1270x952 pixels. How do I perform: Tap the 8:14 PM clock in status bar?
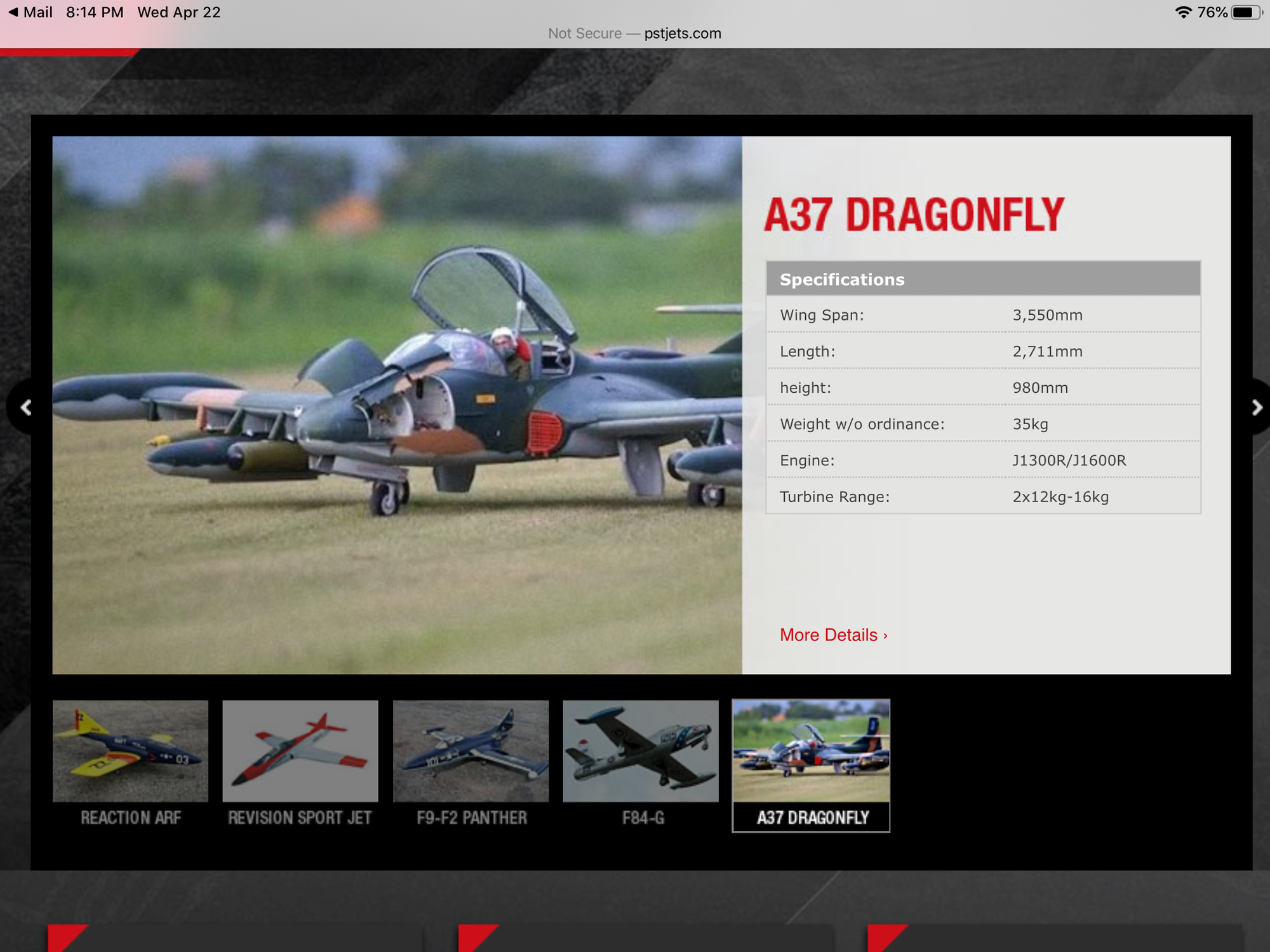pos(95,12)
